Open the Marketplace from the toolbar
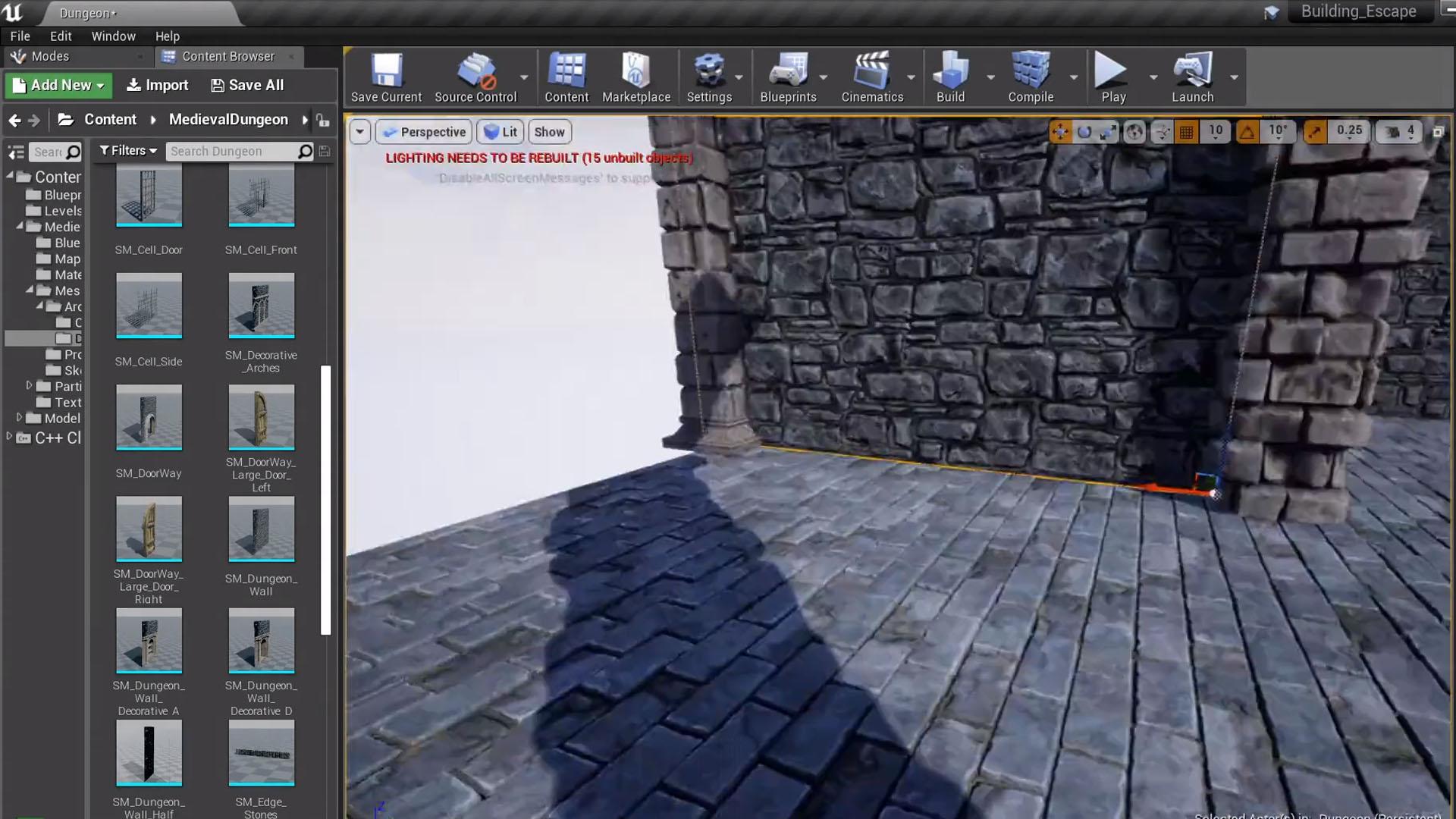 (x=636, y=77)
